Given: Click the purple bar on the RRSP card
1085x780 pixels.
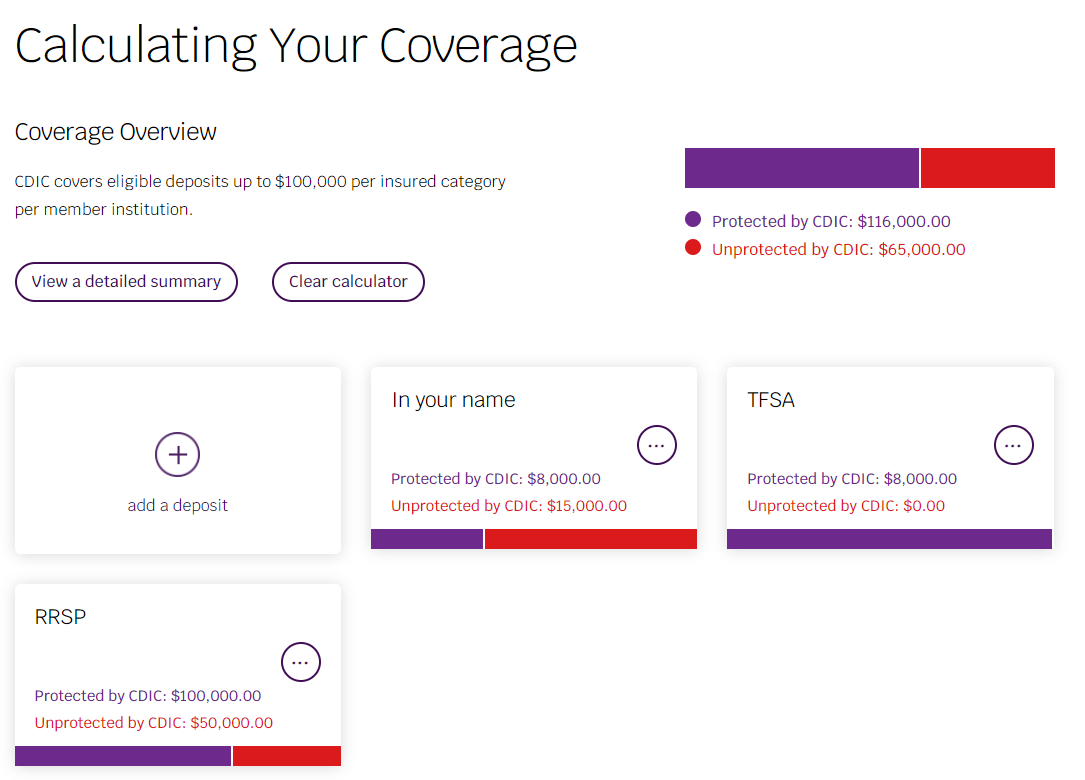Looking at the screenshot, I should click(123, 756).
